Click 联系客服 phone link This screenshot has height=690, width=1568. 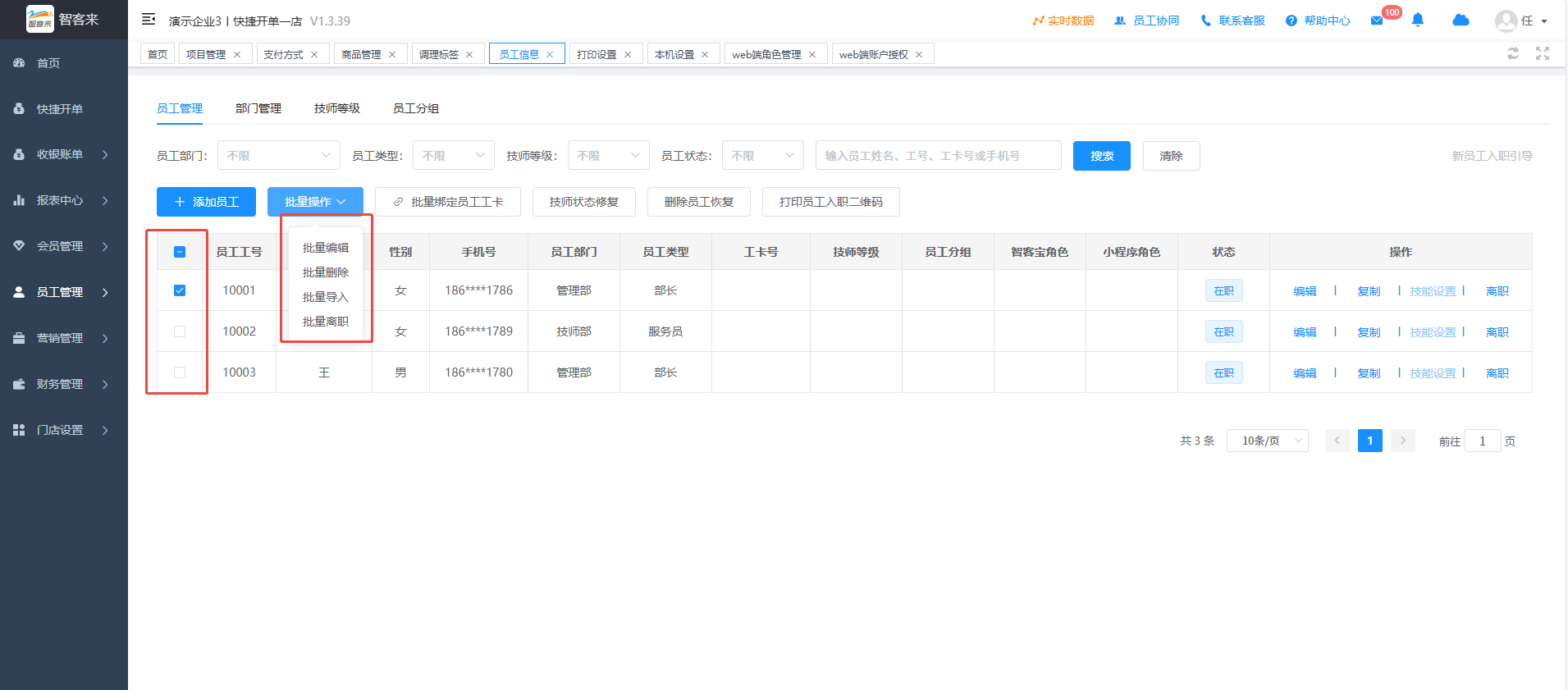click(x=1232, y=21)
